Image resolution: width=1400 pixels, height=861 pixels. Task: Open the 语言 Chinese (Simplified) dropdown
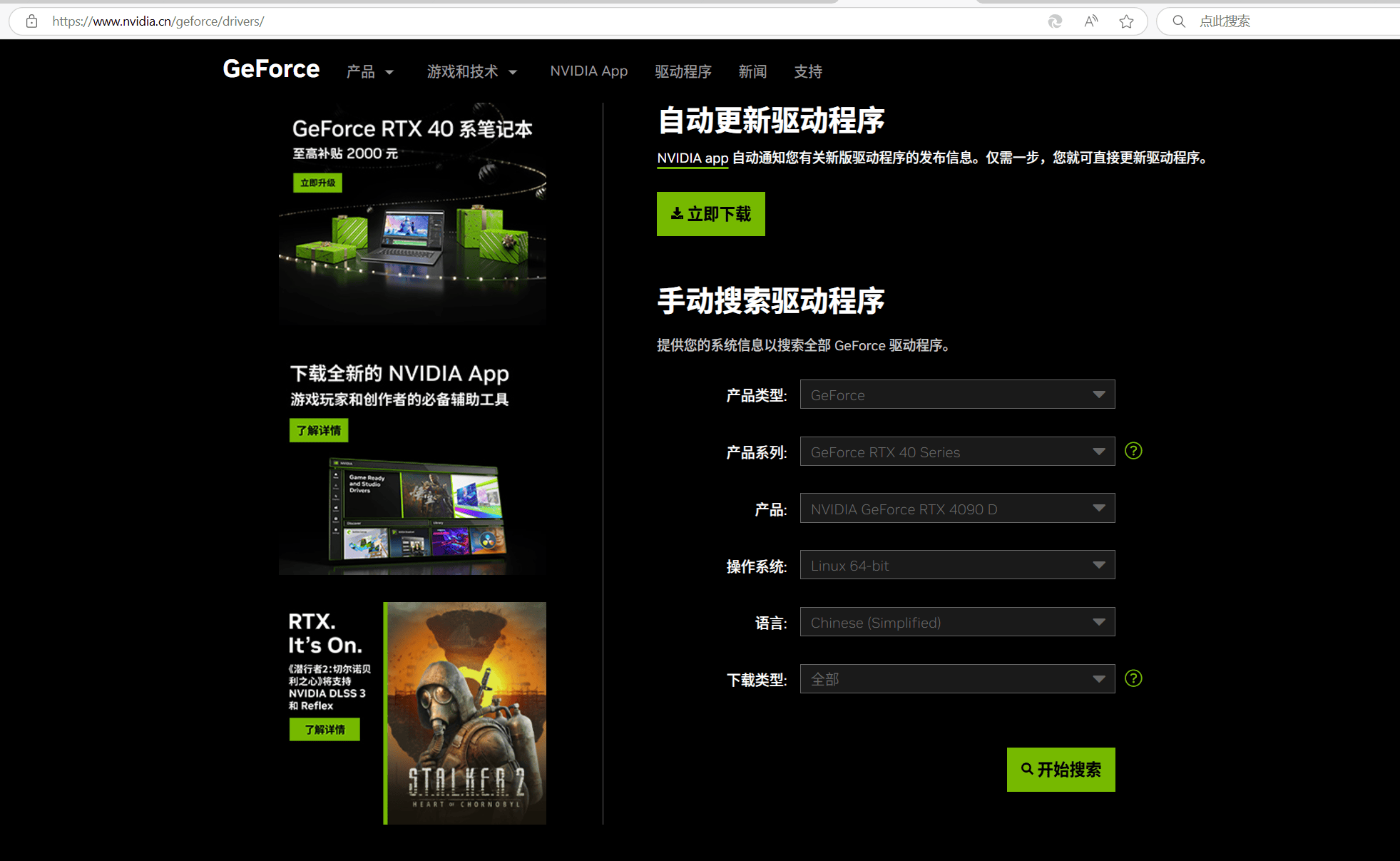pos(957,622)
